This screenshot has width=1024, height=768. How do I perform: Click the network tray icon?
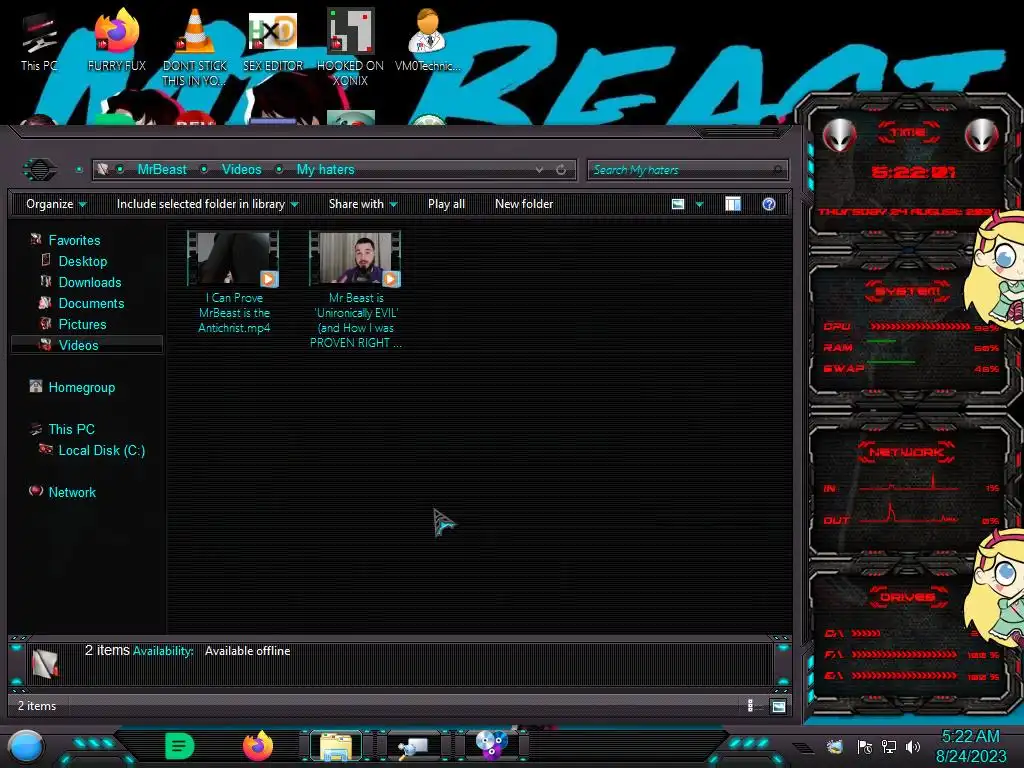889,746
